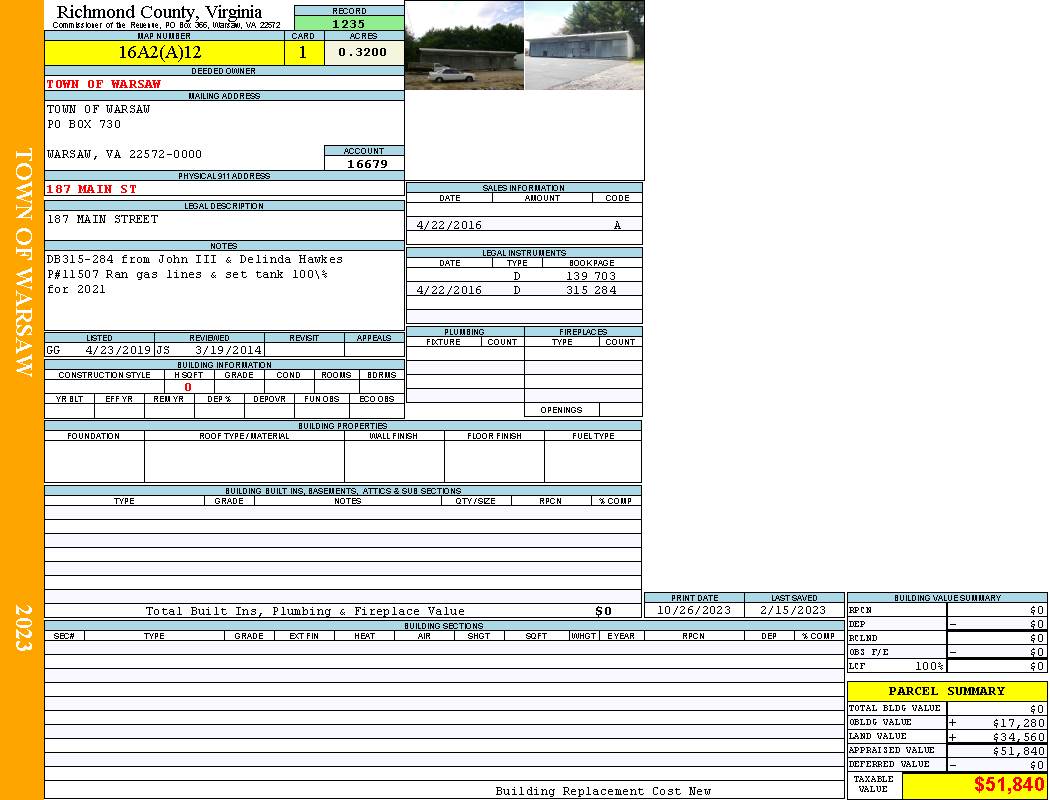Image resolution: width=1050 pixels, height=800 pixels.
Task: Click note line P#11507 Ran gas lines
Action: (x=187, y=274)
